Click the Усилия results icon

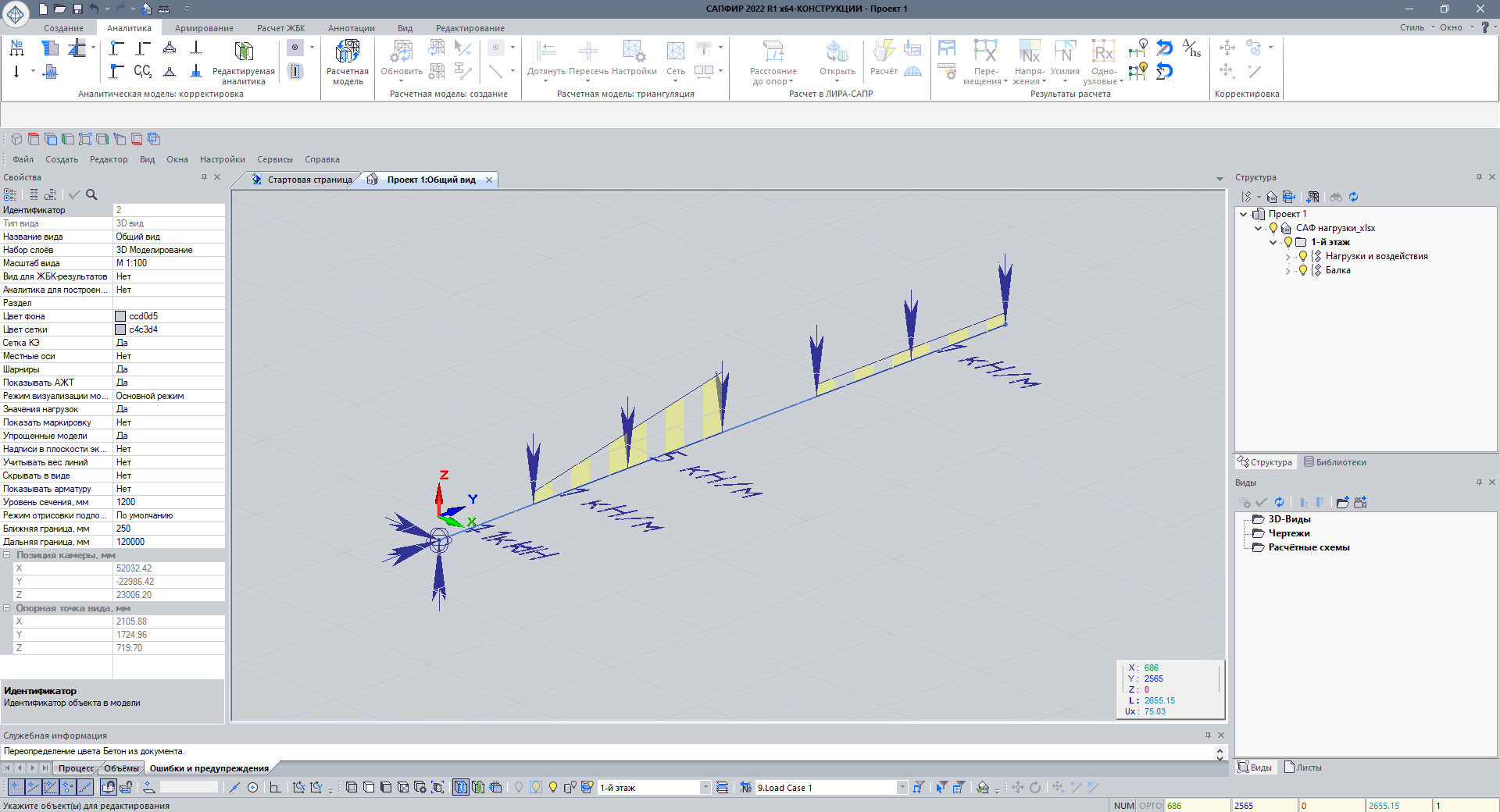1064,52
